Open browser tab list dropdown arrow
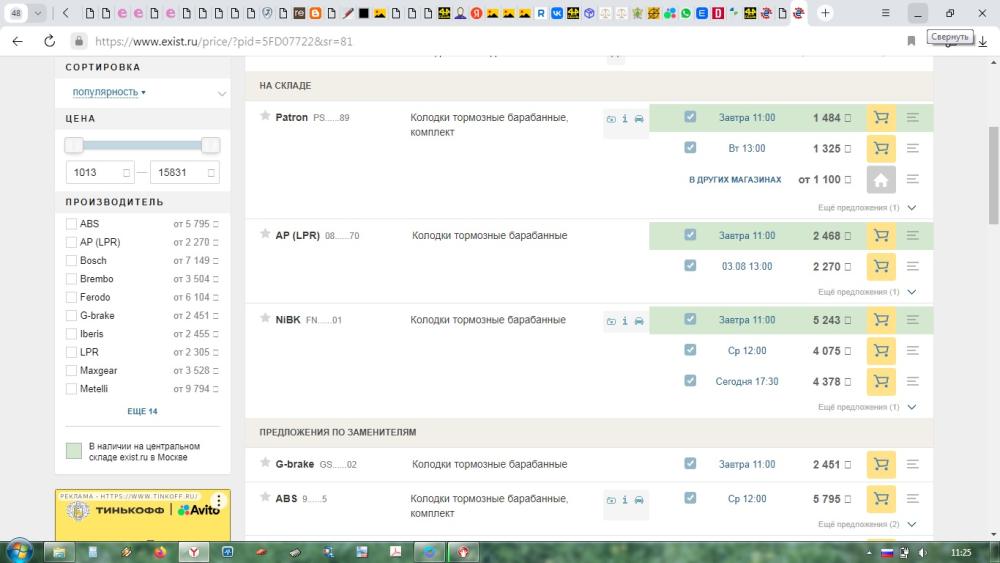 point(38,13)
